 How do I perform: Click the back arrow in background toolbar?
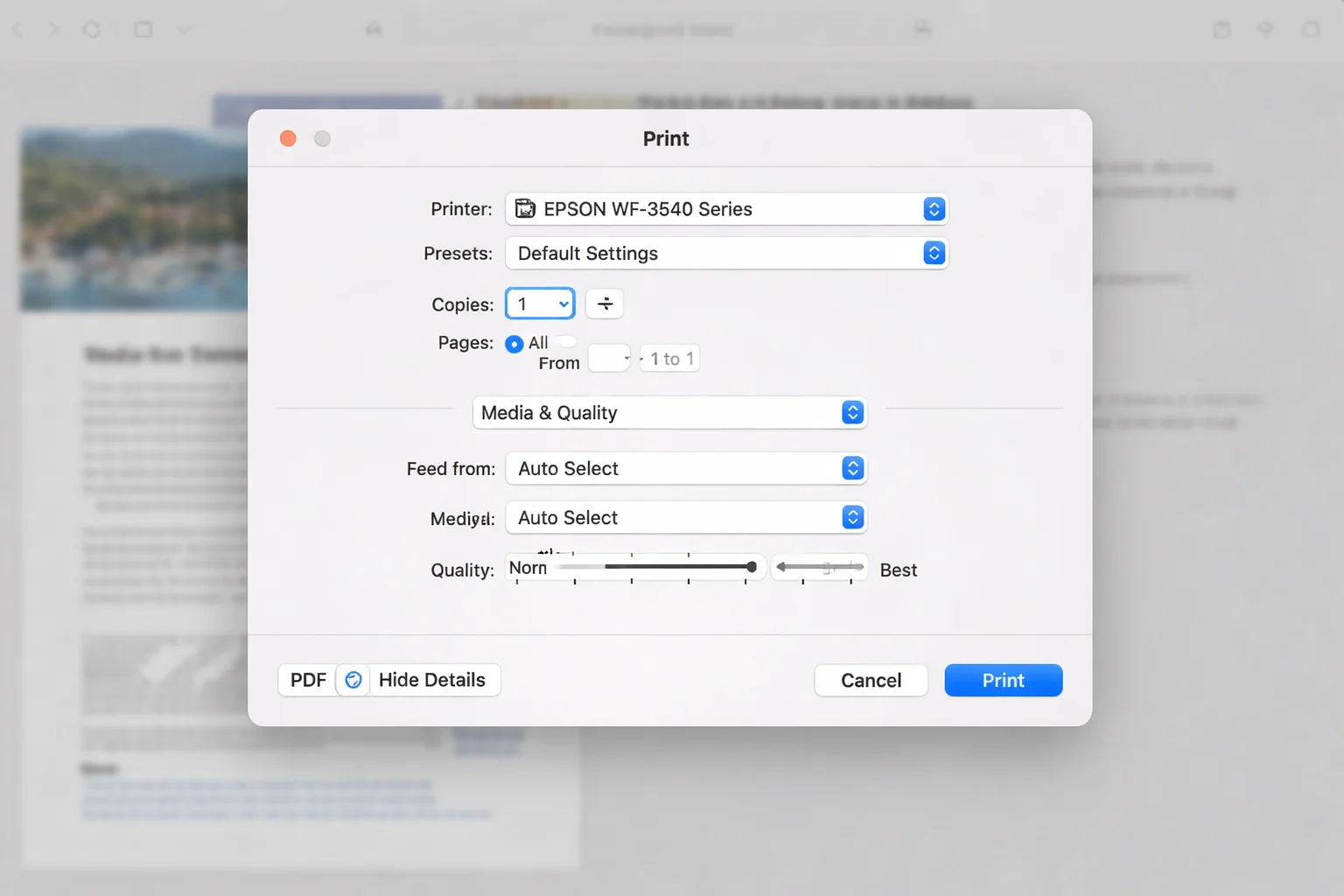(18, 30)
